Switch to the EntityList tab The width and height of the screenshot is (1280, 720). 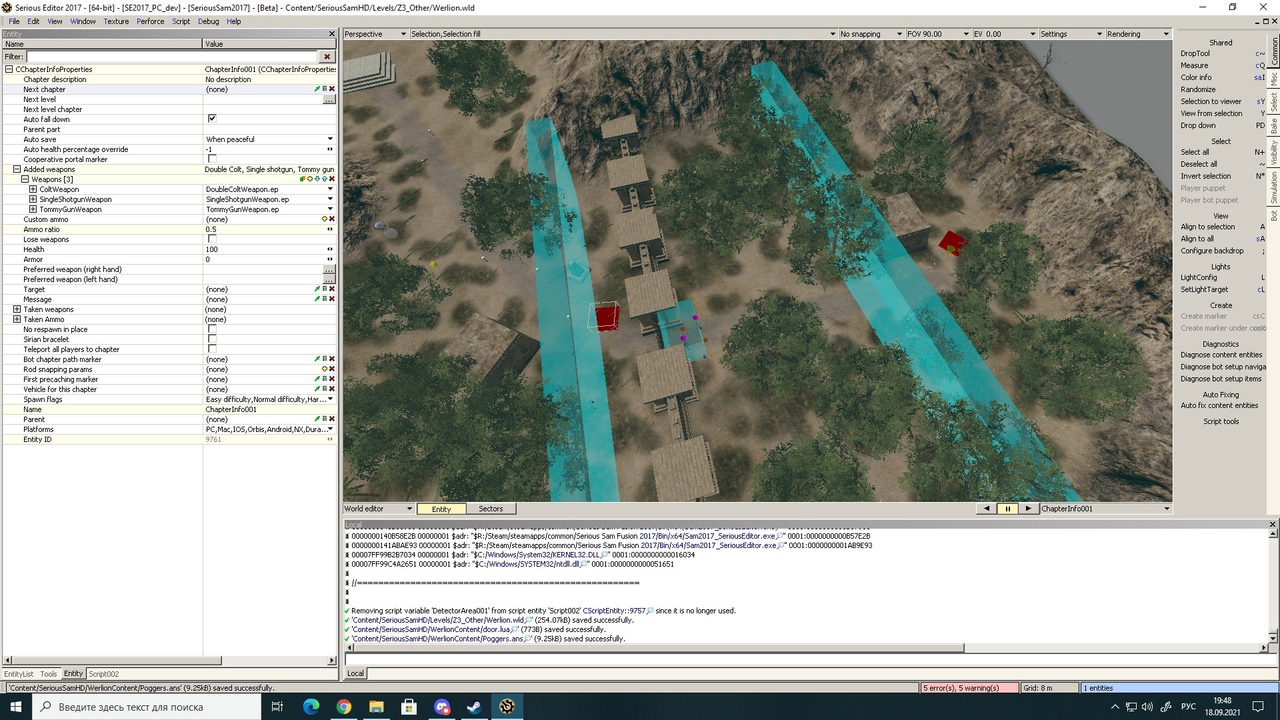click(x=19, y=674)
